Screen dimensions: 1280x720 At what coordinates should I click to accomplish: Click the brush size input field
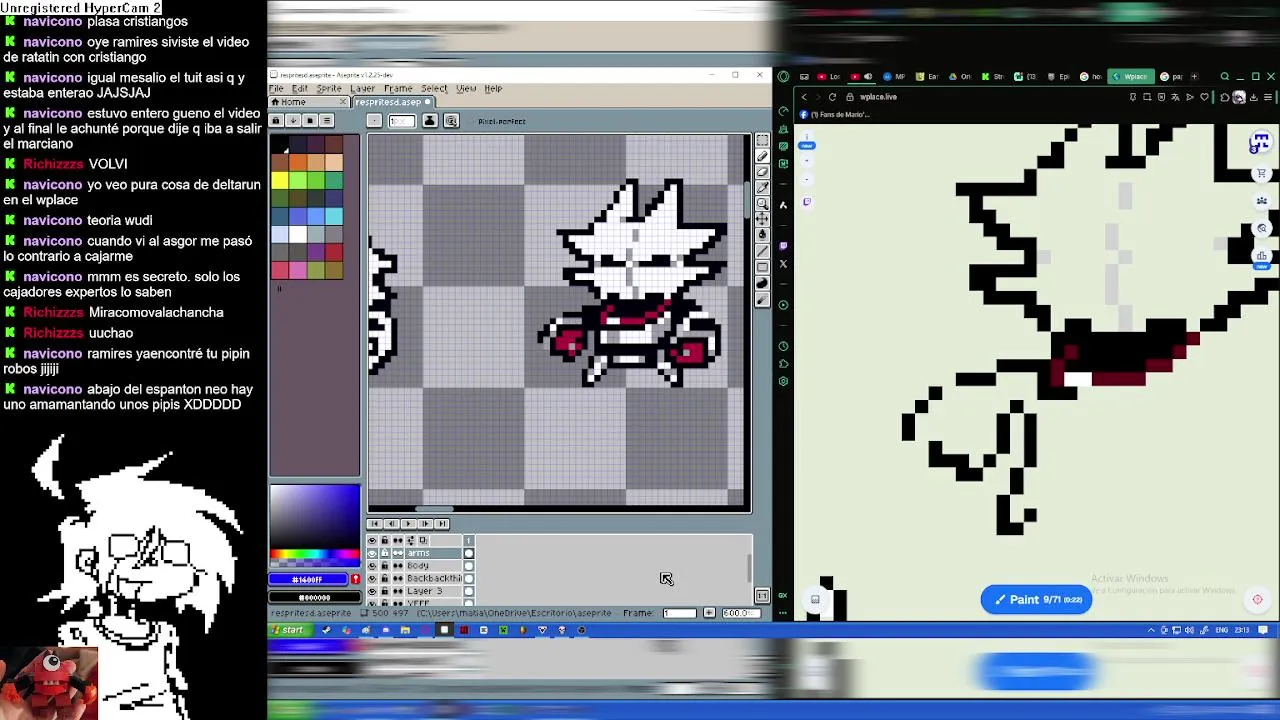pyautogui.click(x=402, y=121)
